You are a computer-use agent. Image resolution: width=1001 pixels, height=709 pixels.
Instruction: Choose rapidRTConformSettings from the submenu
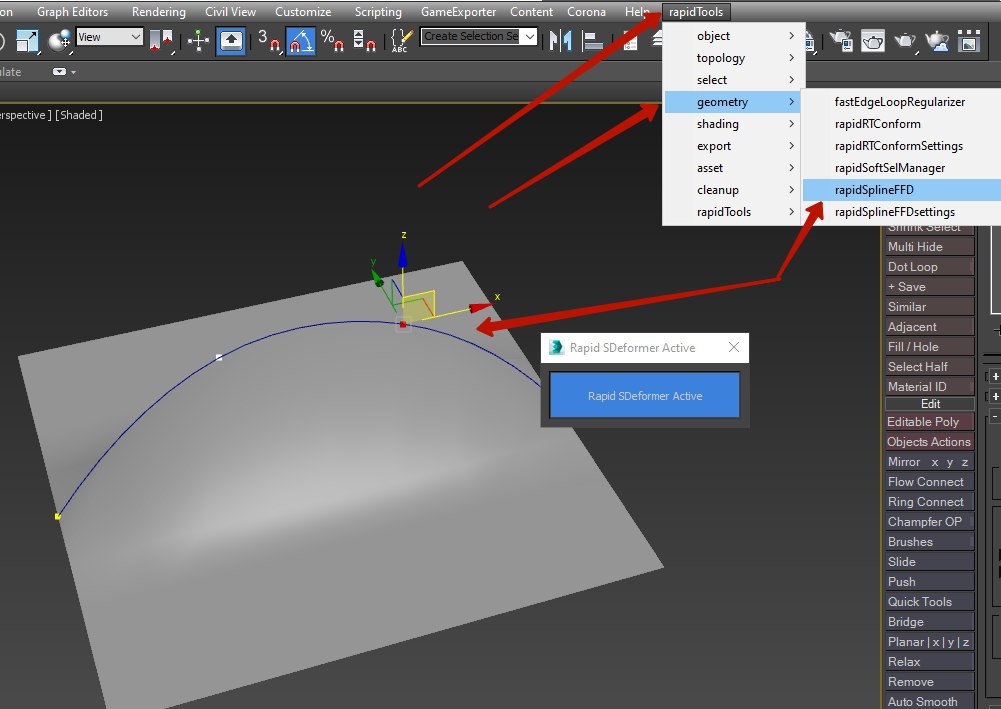coord(899,146)
